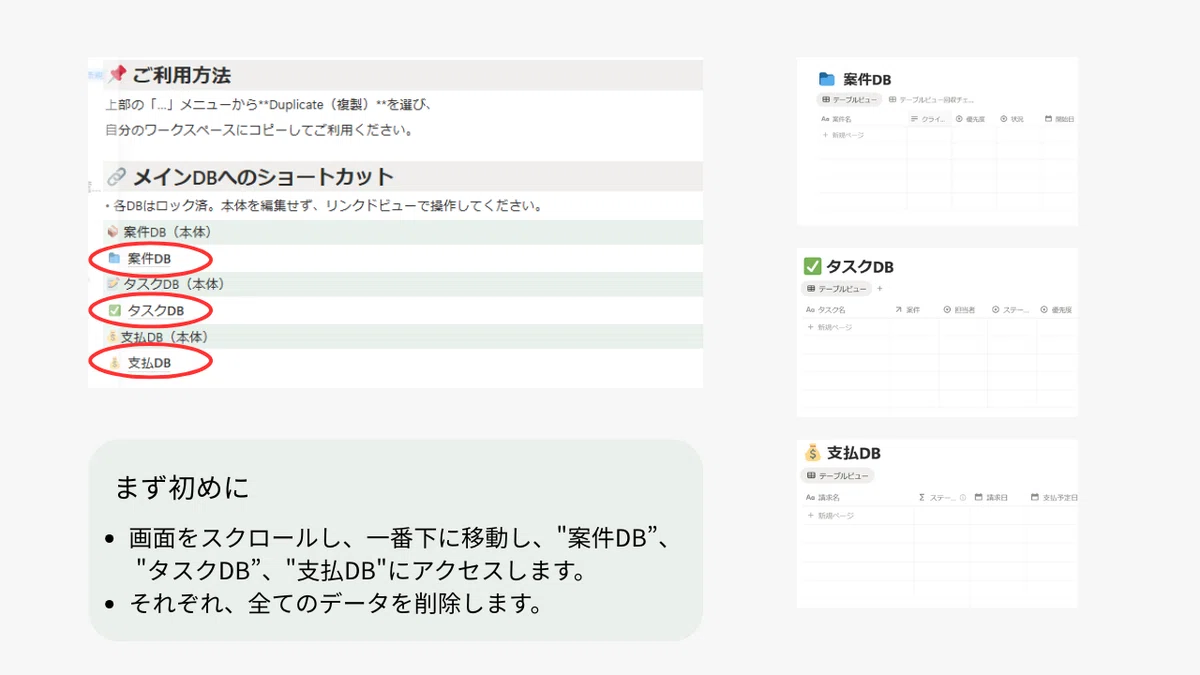Click the 請求名 column header
Screen dimensions: 1200x675
(x=823, y=497)
